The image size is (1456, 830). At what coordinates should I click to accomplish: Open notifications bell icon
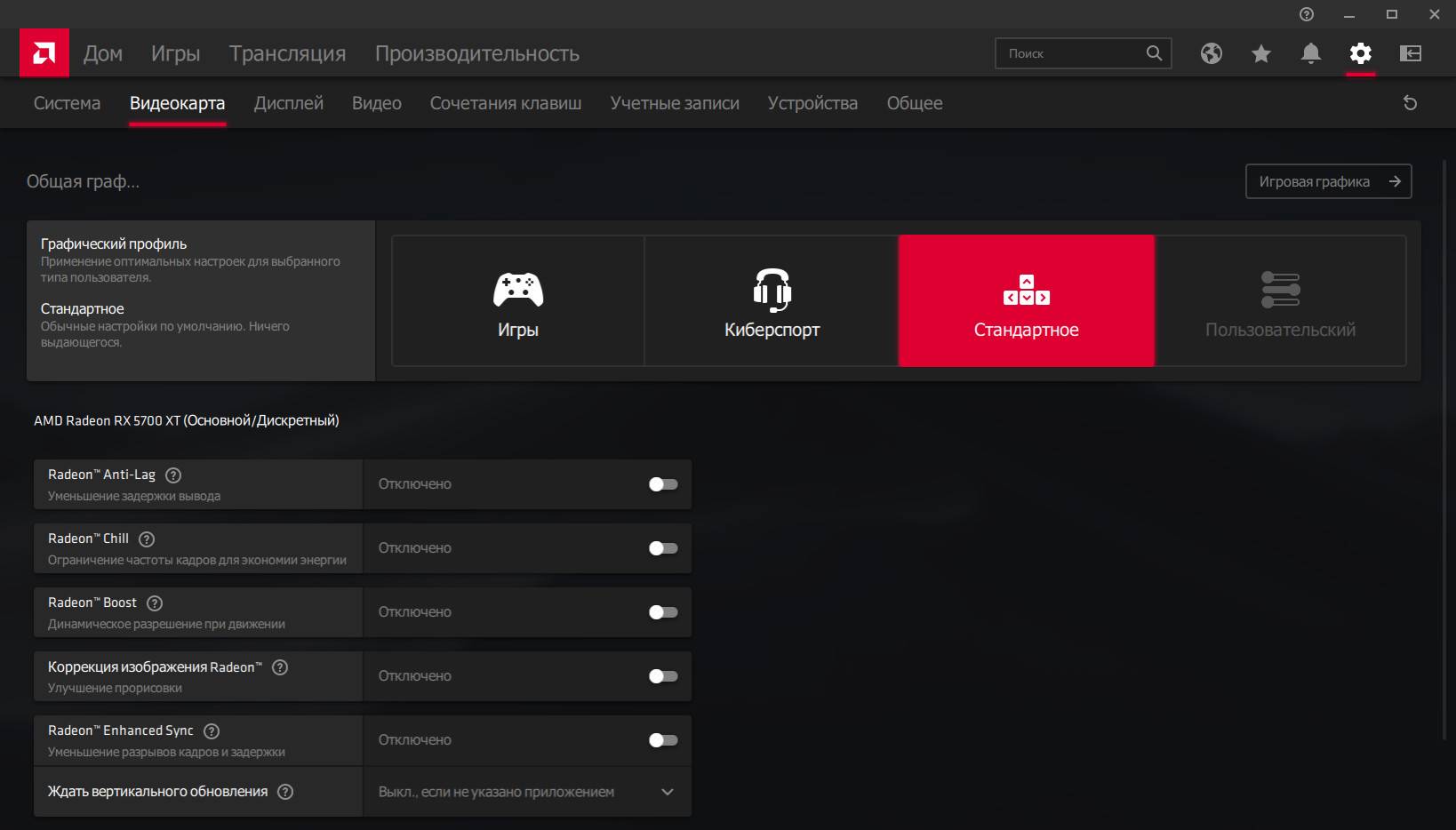pos(1311,53)
